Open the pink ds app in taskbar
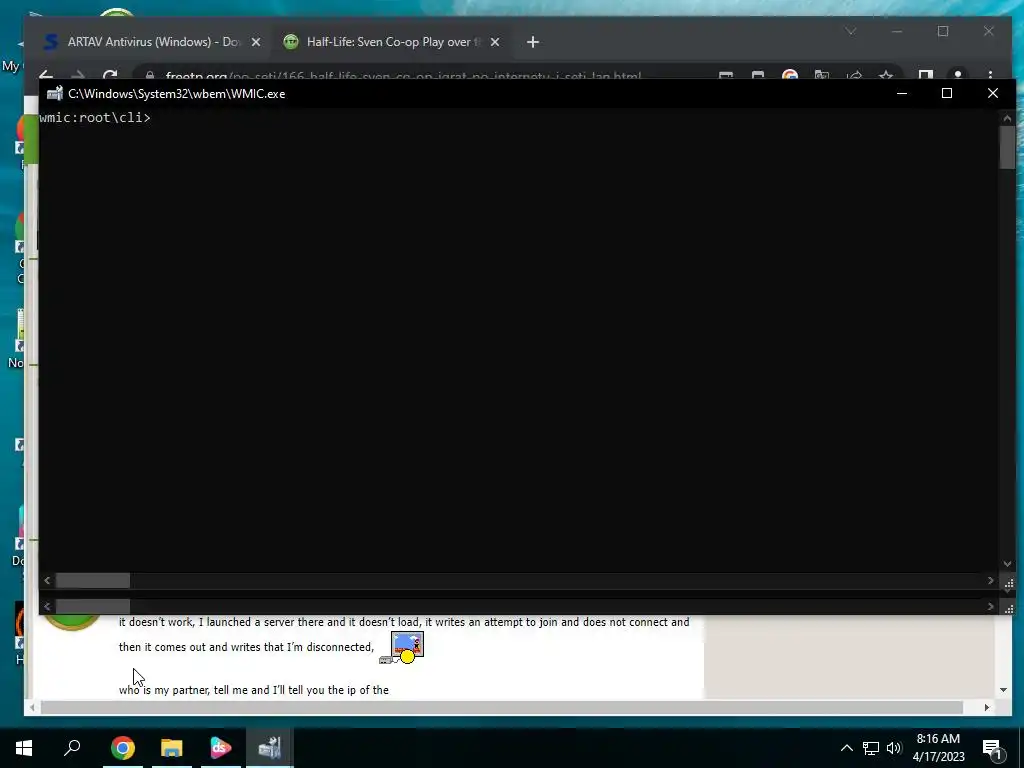This screenshot has width=1024, height=768. pos(221,748)
